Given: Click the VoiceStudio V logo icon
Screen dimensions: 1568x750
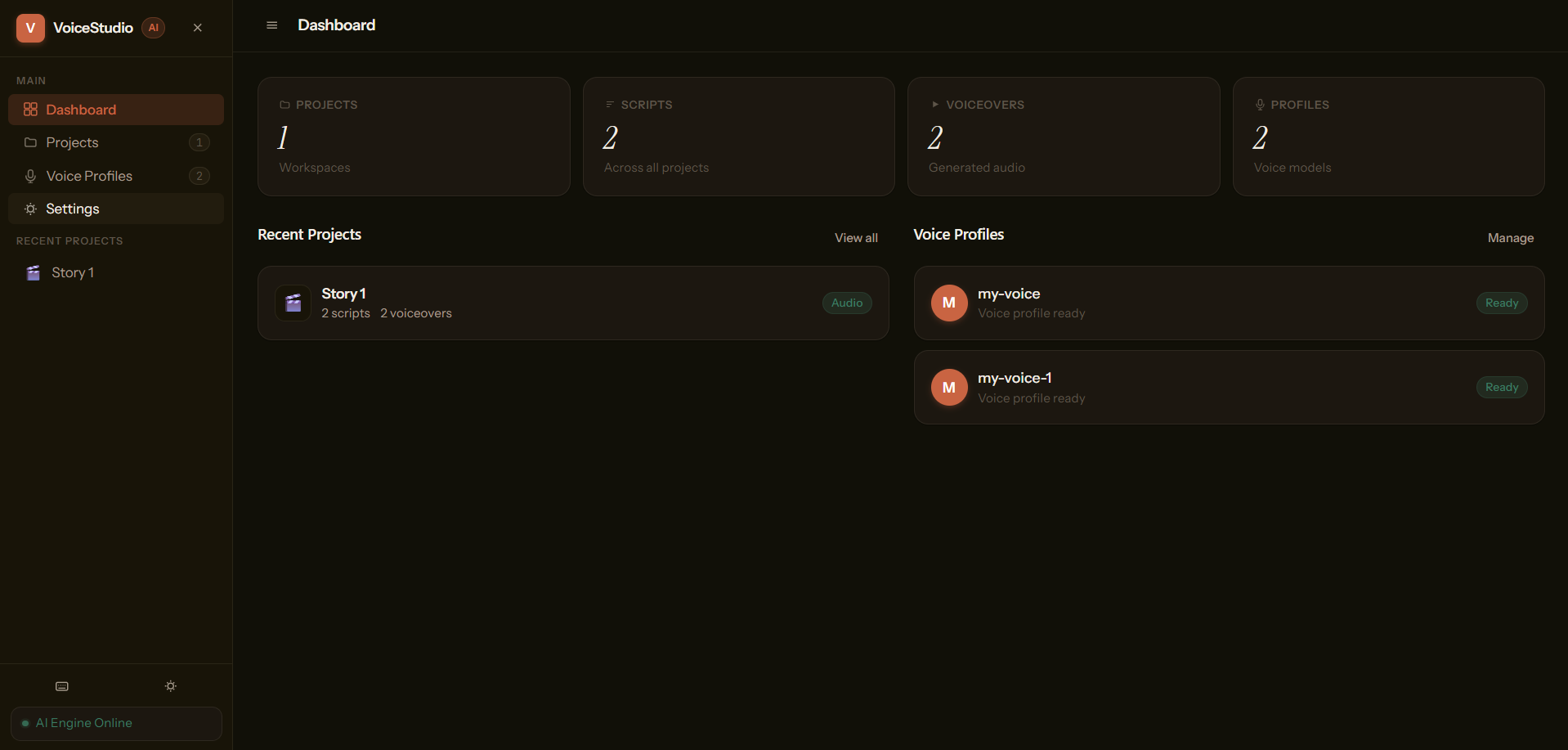Looking at the screenshot, I should [x=30, y=28].
